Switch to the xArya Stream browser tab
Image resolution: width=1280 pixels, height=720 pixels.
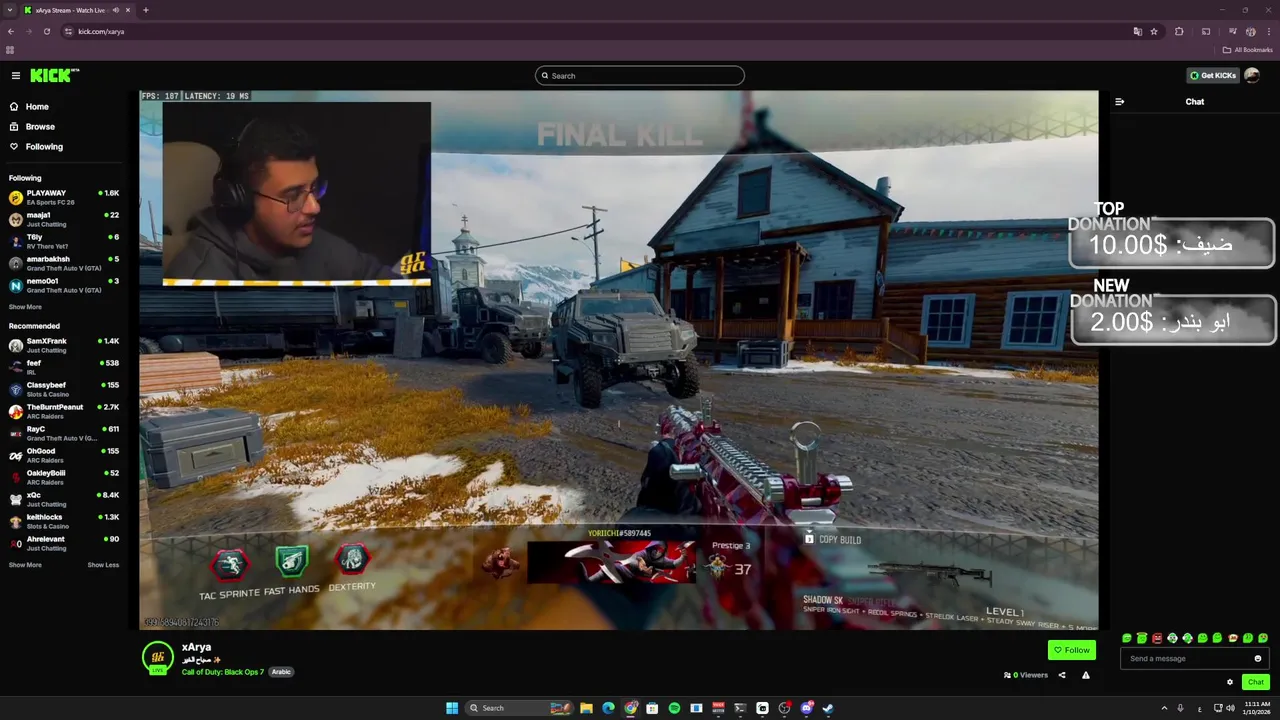pos(76,10)
